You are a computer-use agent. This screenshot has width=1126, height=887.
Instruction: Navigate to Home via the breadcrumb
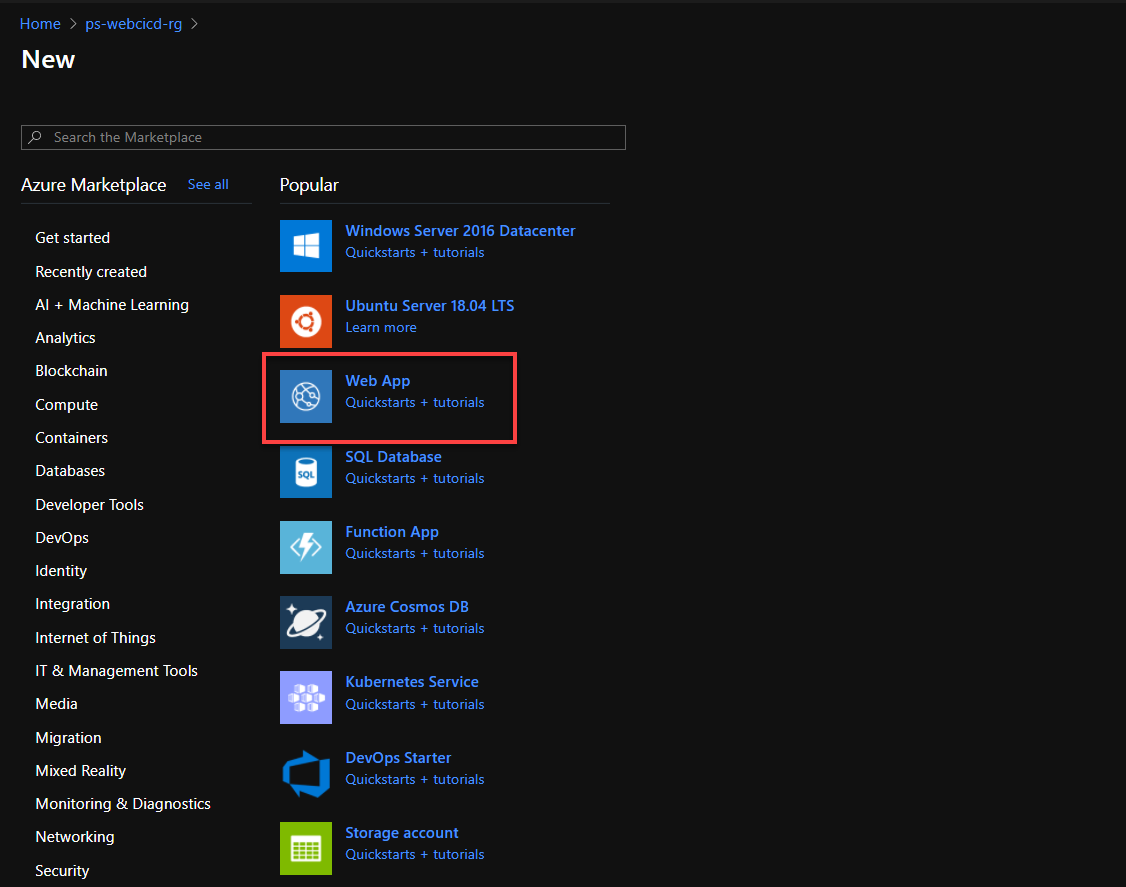pyautogui.click(x=40, y=23)
